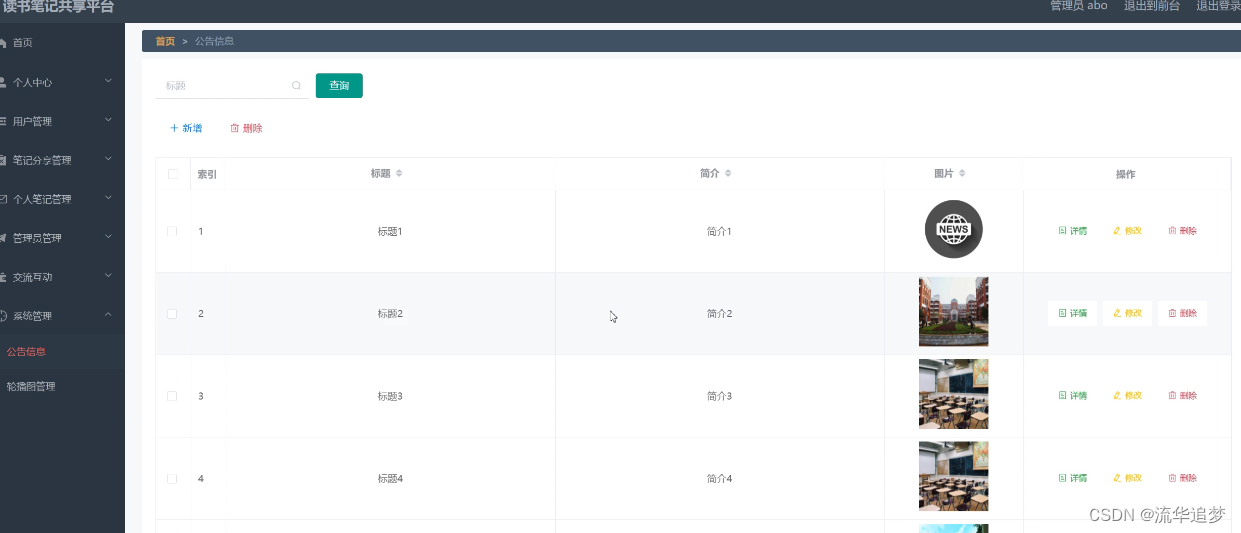Check the checkbox for row 3
Image resolution: width=1241 pixels, height=533 pixels.
pos(172,396)
